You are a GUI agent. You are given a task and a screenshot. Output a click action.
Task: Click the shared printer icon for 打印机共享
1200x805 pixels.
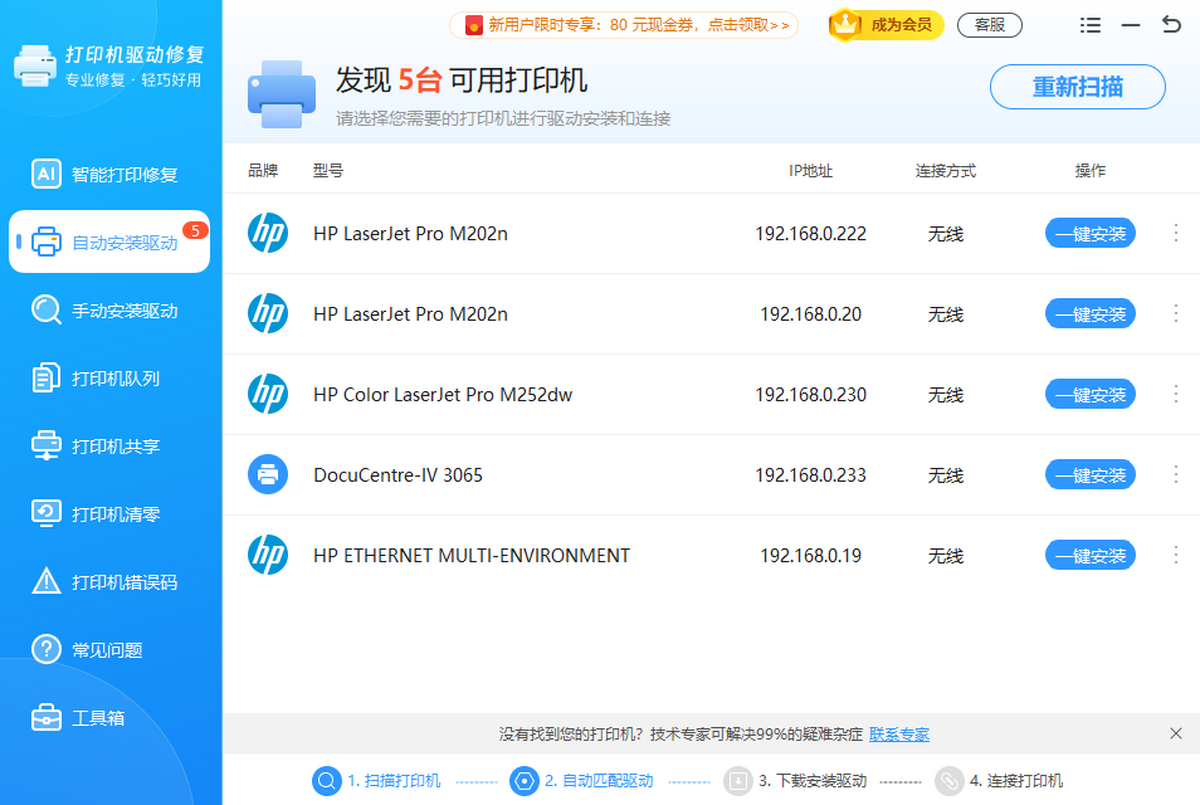pos(46,446)
